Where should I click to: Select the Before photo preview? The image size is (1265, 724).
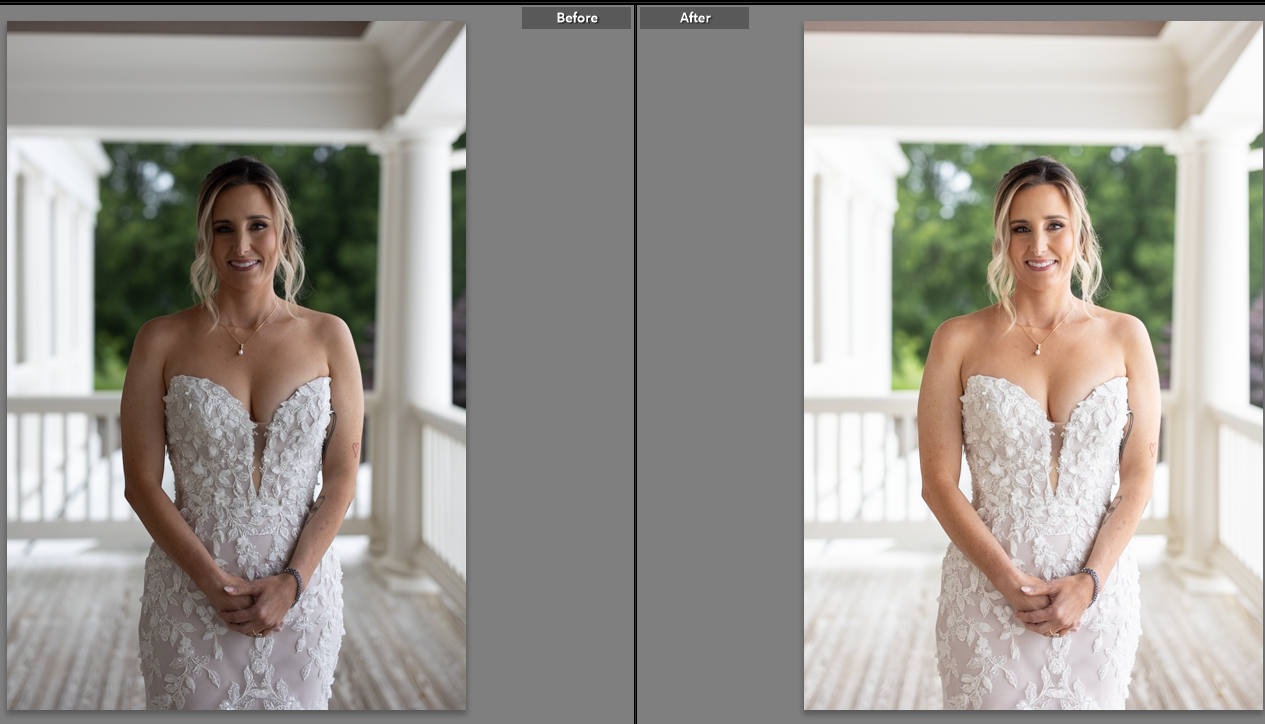click(236, 365)
